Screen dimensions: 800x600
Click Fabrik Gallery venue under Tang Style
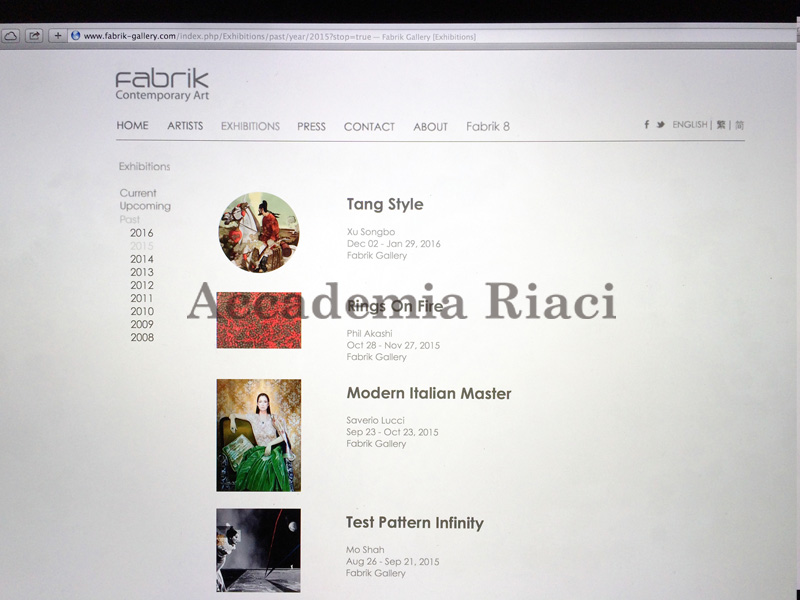tap(377, 256)
